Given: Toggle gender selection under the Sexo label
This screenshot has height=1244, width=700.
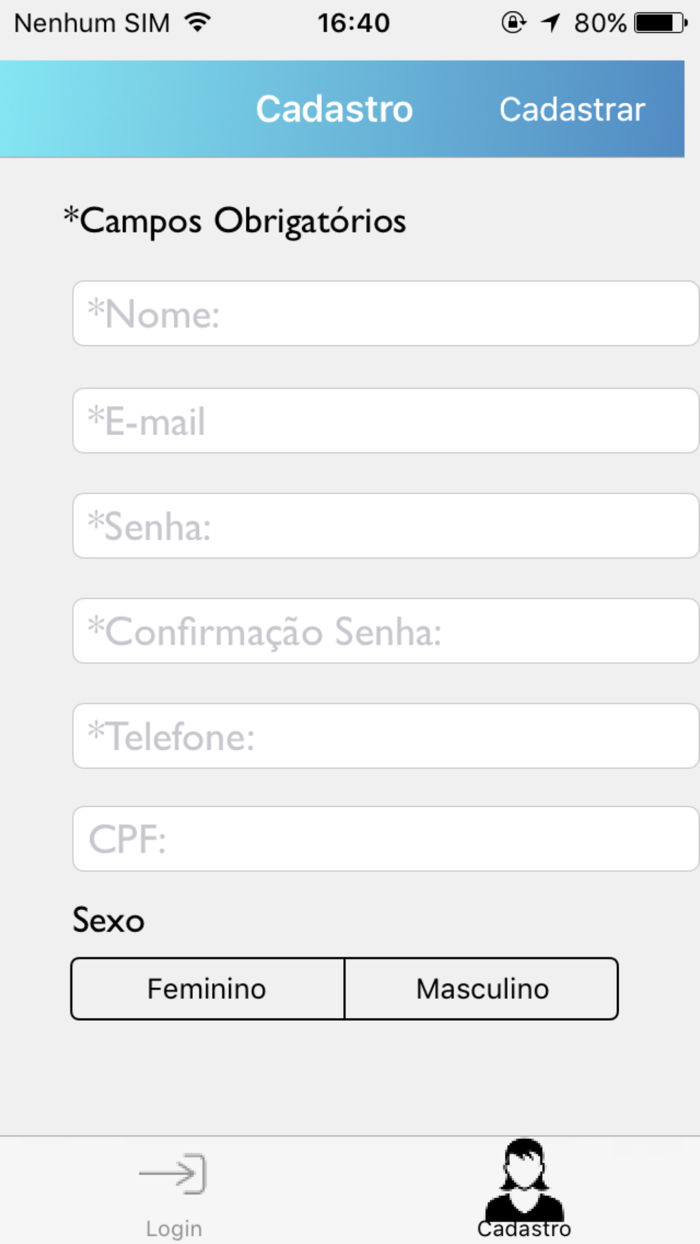Looking at the screenshot, I should (344, 988).
